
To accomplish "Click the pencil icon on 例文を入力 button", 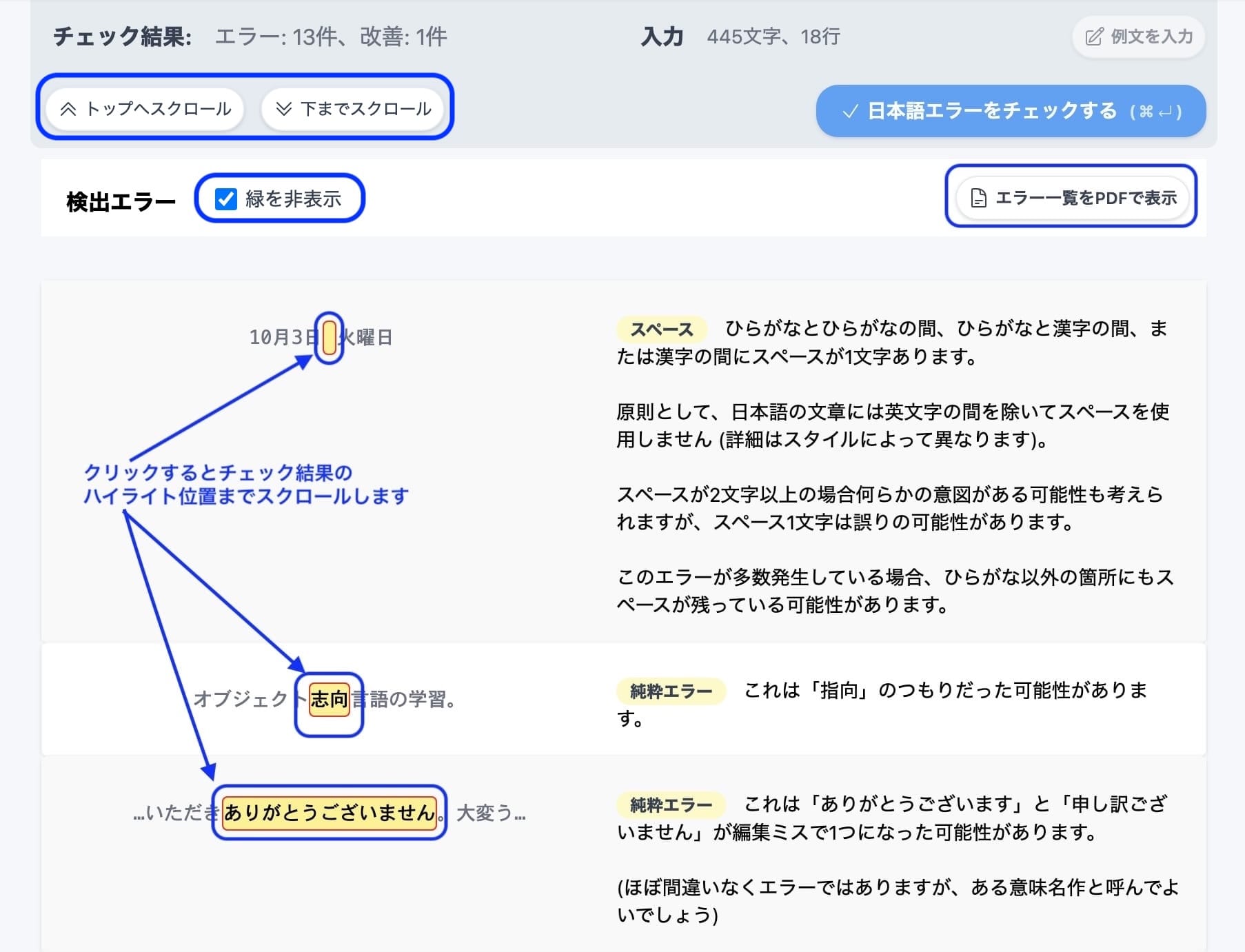I will pos(1096,37).
